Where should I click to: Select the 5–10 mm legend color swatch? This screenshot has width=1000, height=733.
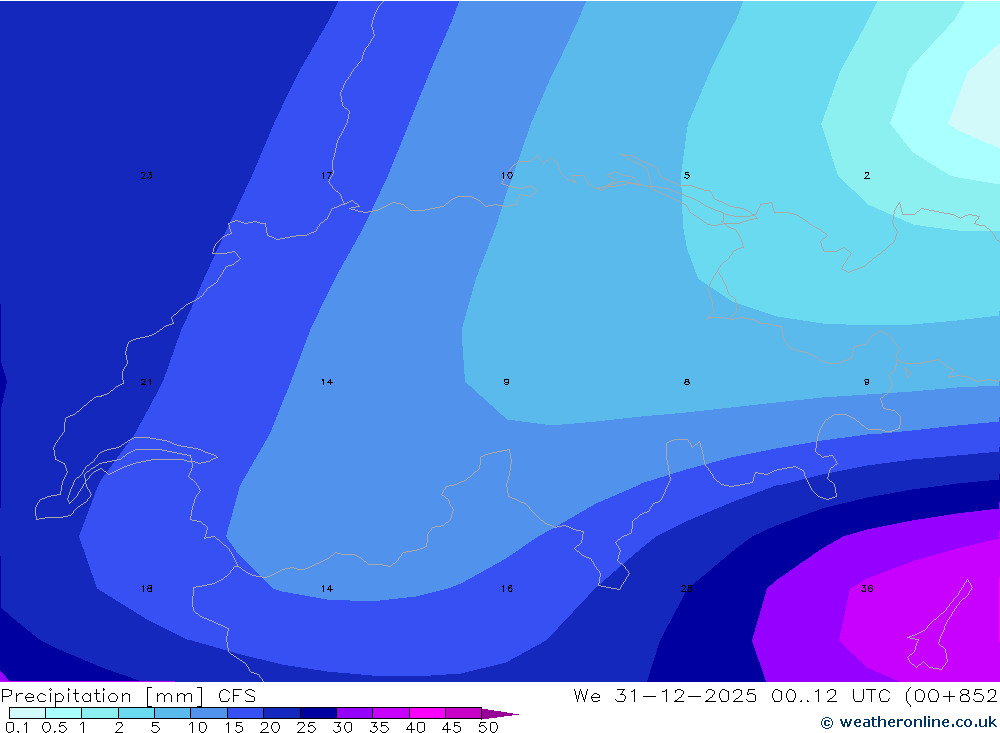[x=172, y=713]
